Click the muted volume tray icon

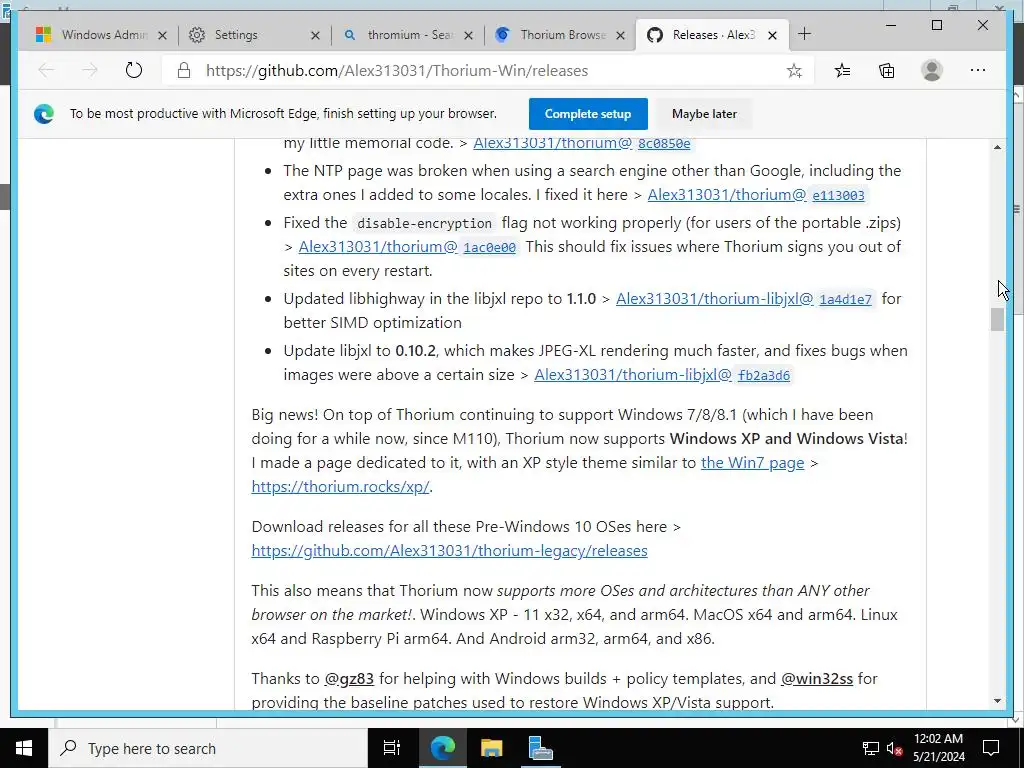point(895,748)
